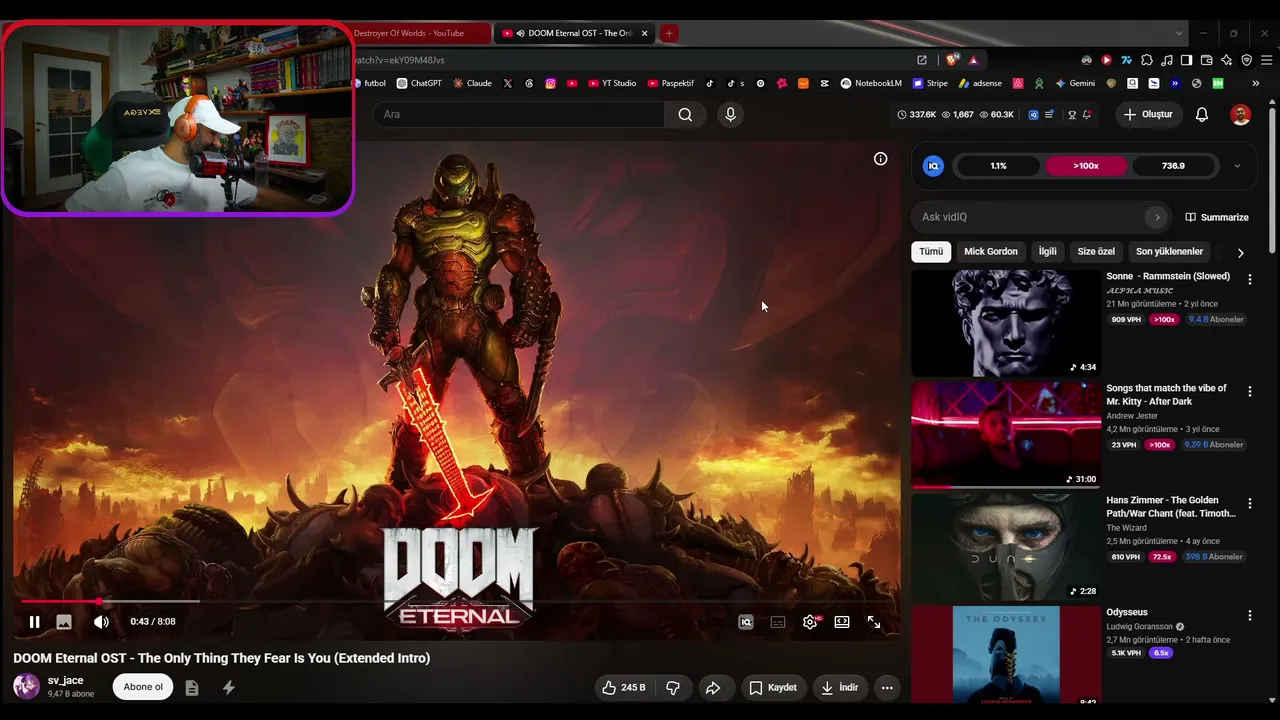Image resolution: width=1280 pixels, height=720 pixels.
Task: Switch to the Destroyer Of Worlds tab
Action: click(x=421, y=33)
